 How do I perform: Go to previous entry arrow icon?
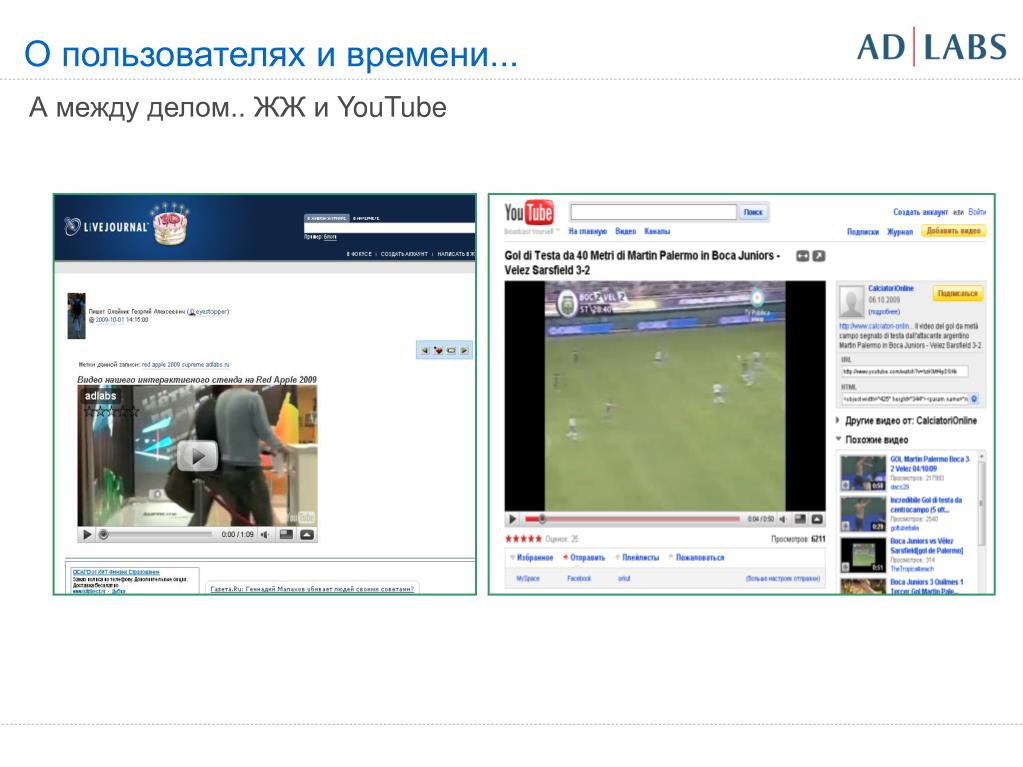tap(425, 350)
